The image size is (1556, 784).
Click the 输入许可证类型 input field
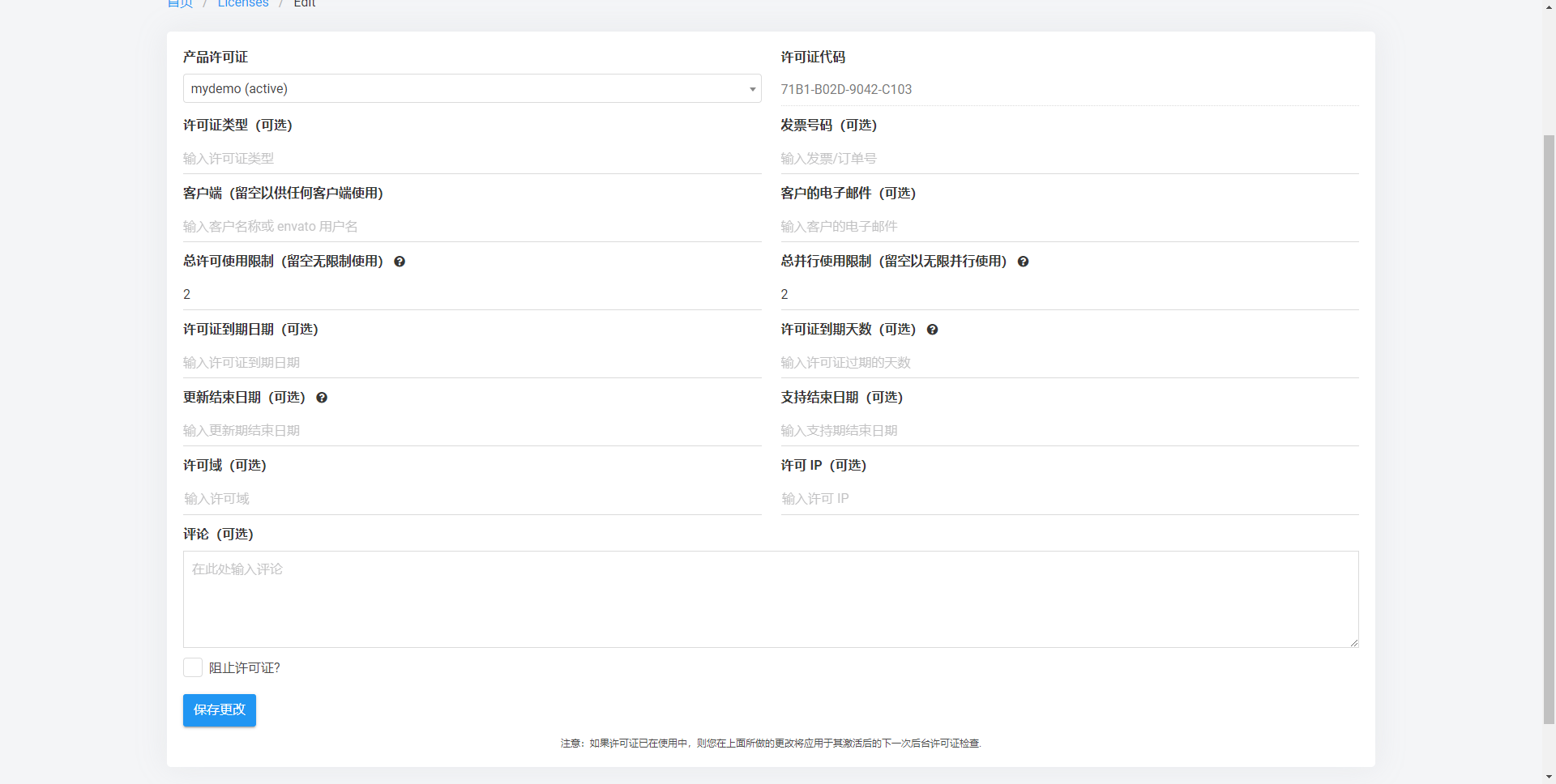(x=472, y=158)
